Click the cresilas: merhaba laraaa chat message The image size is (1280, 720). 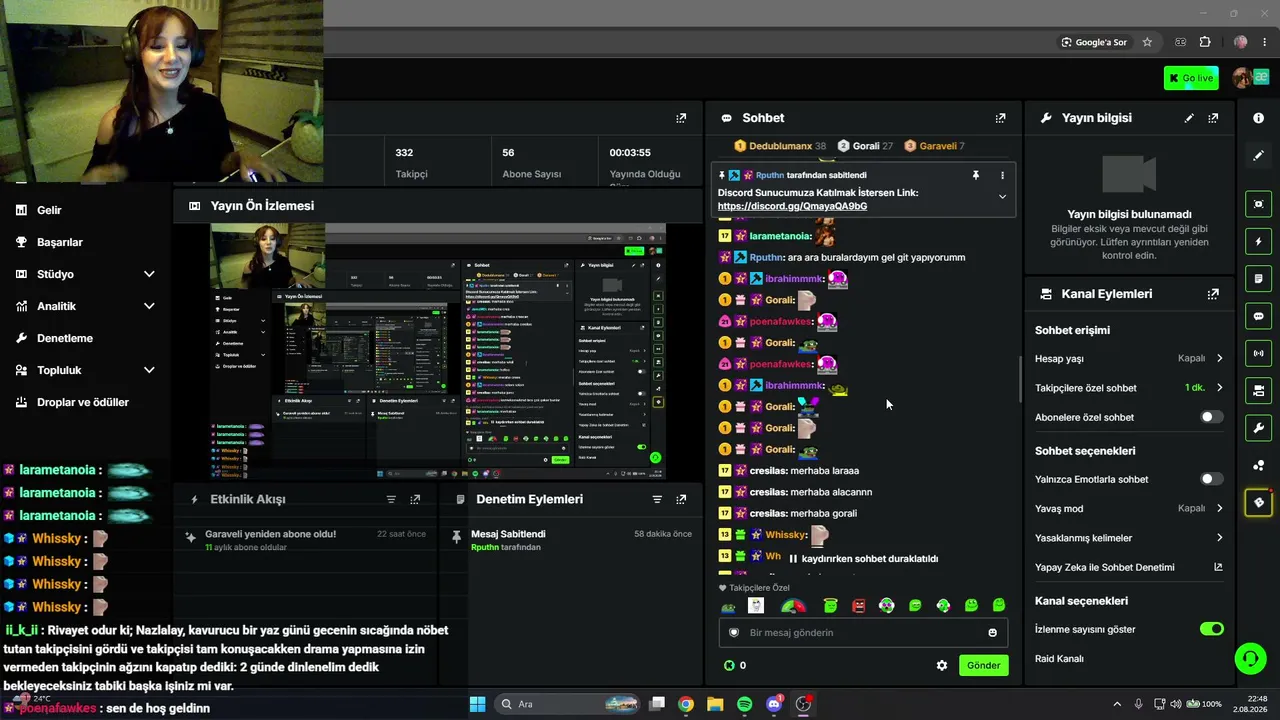click(804, 470)
